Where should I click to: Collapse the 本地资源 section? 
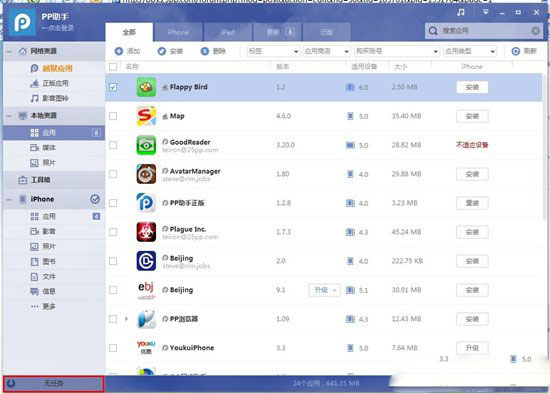click(9, 116)
